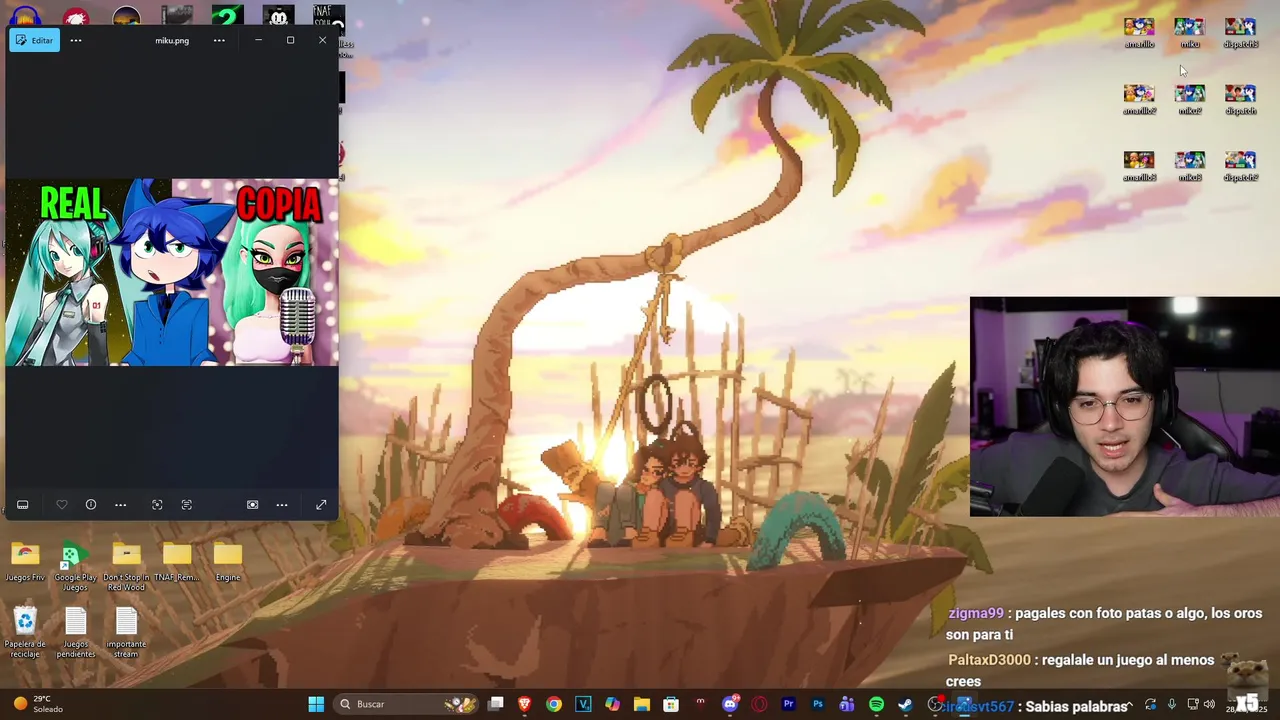Open Microsoft Store from taskbar

click(x=671, y=704)
